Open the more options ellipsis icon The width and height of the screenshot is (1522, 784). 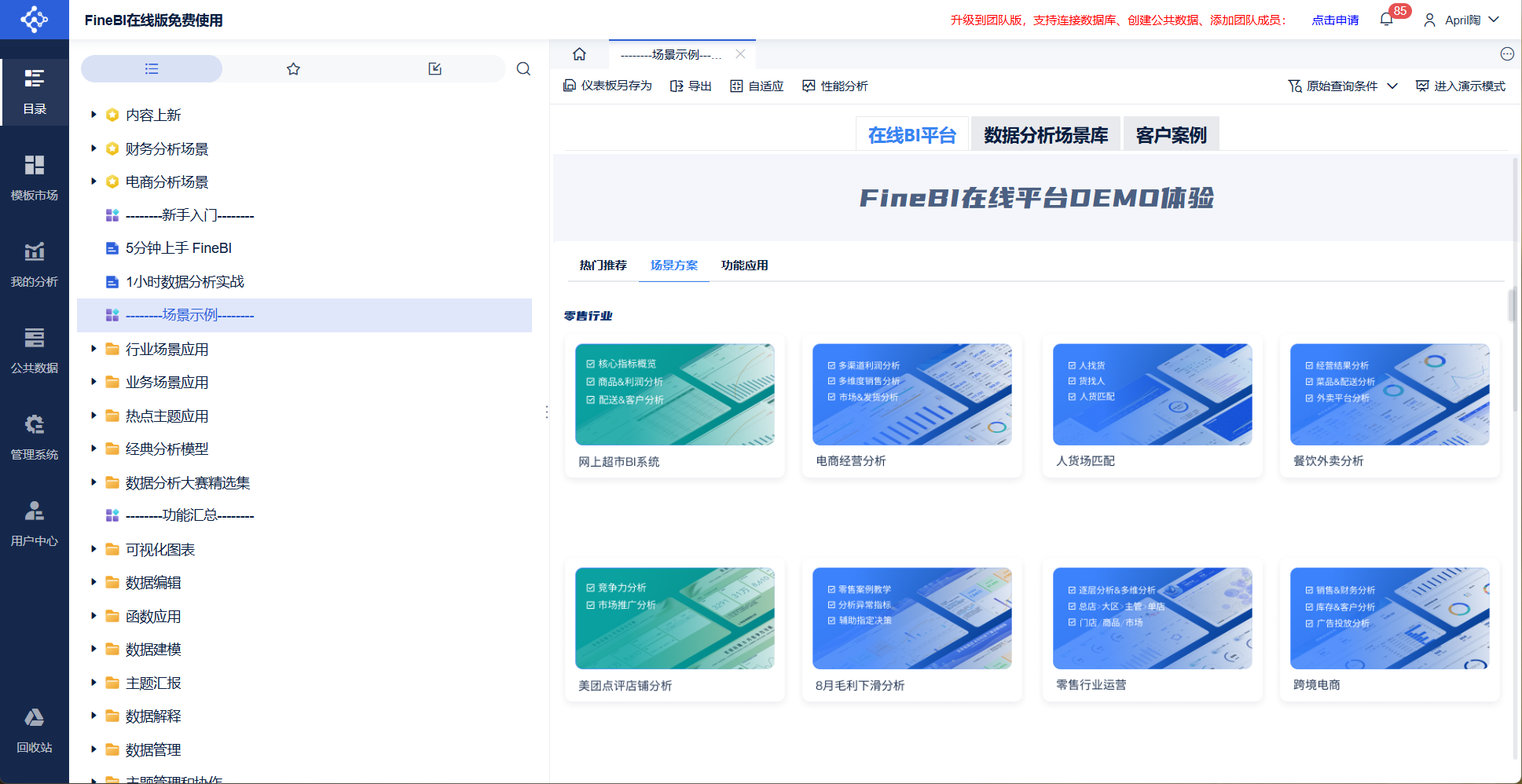tap(1507, 54)
